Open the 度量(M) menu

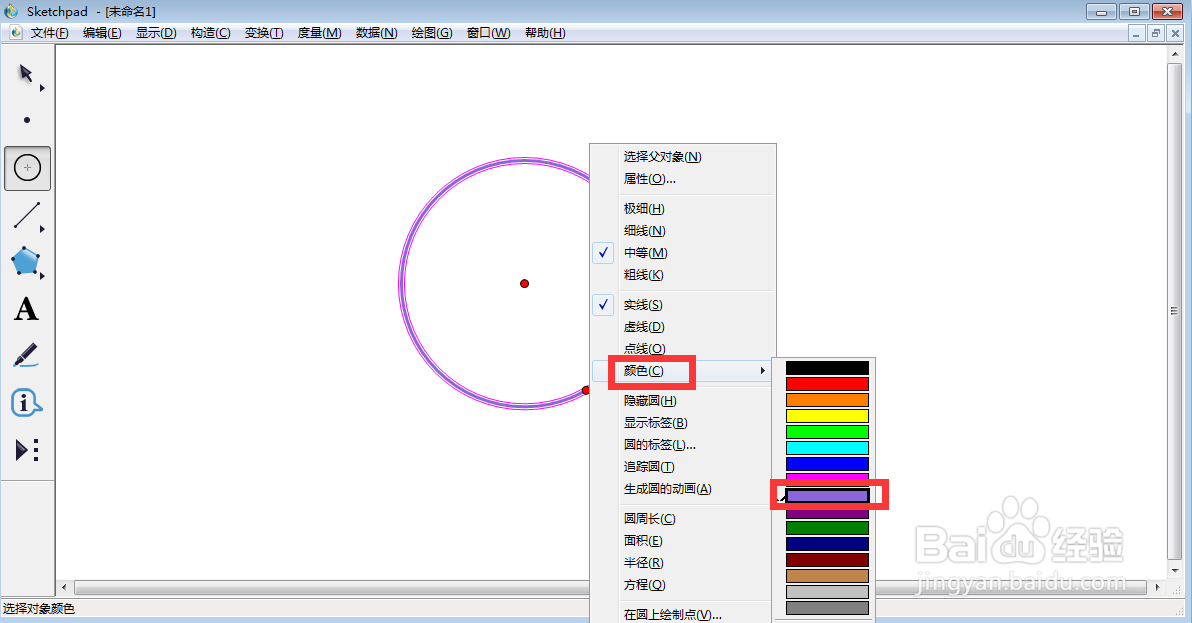[319, 33]
